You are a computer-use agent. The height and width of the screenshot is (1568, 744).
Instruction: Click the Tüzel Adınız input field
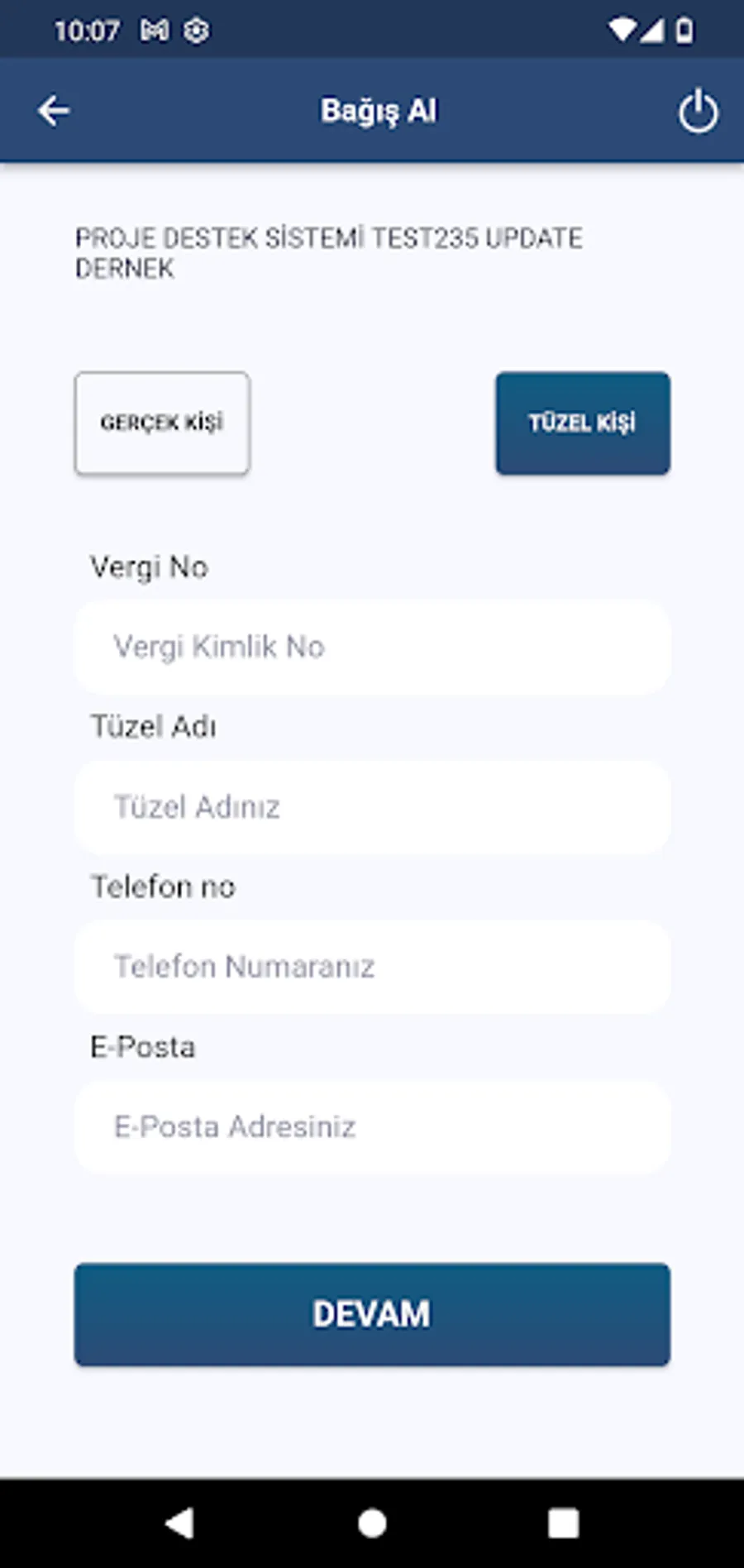[372, 807]
